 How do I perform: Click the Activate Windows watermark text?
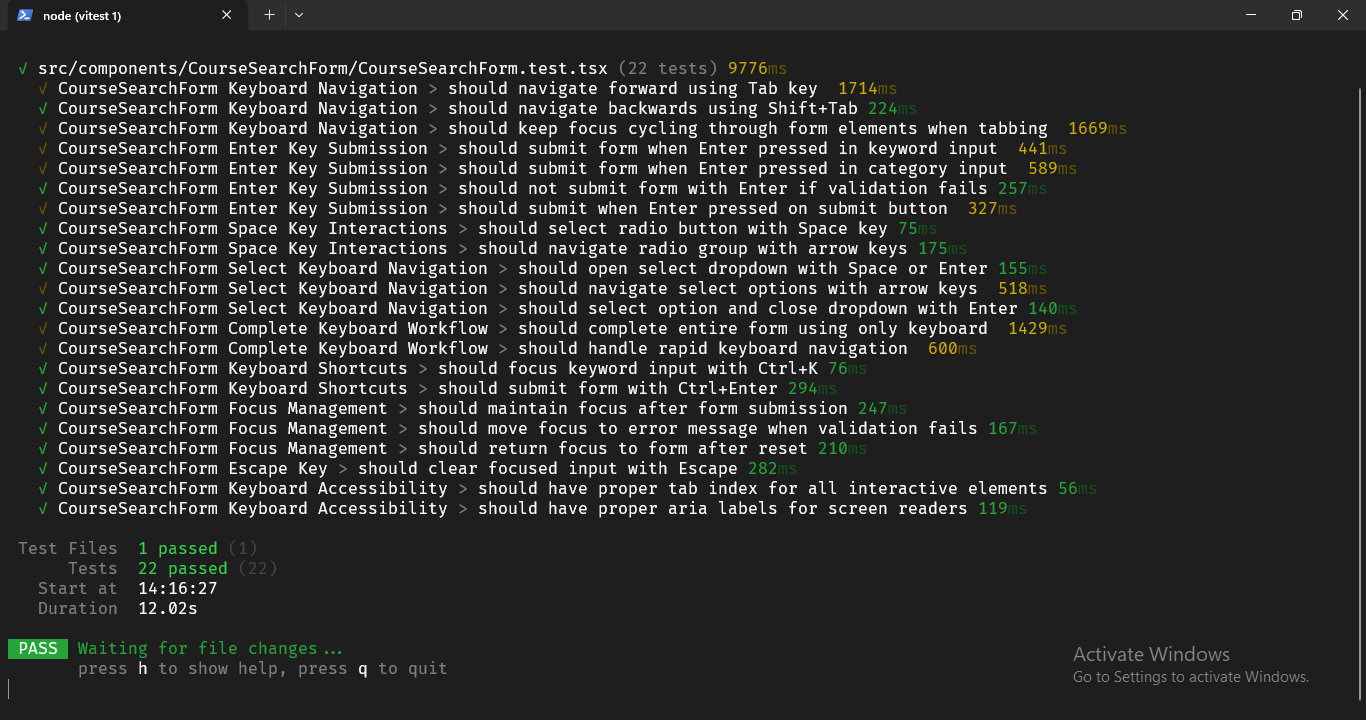pyautogui.click(x=1151, y=654)
